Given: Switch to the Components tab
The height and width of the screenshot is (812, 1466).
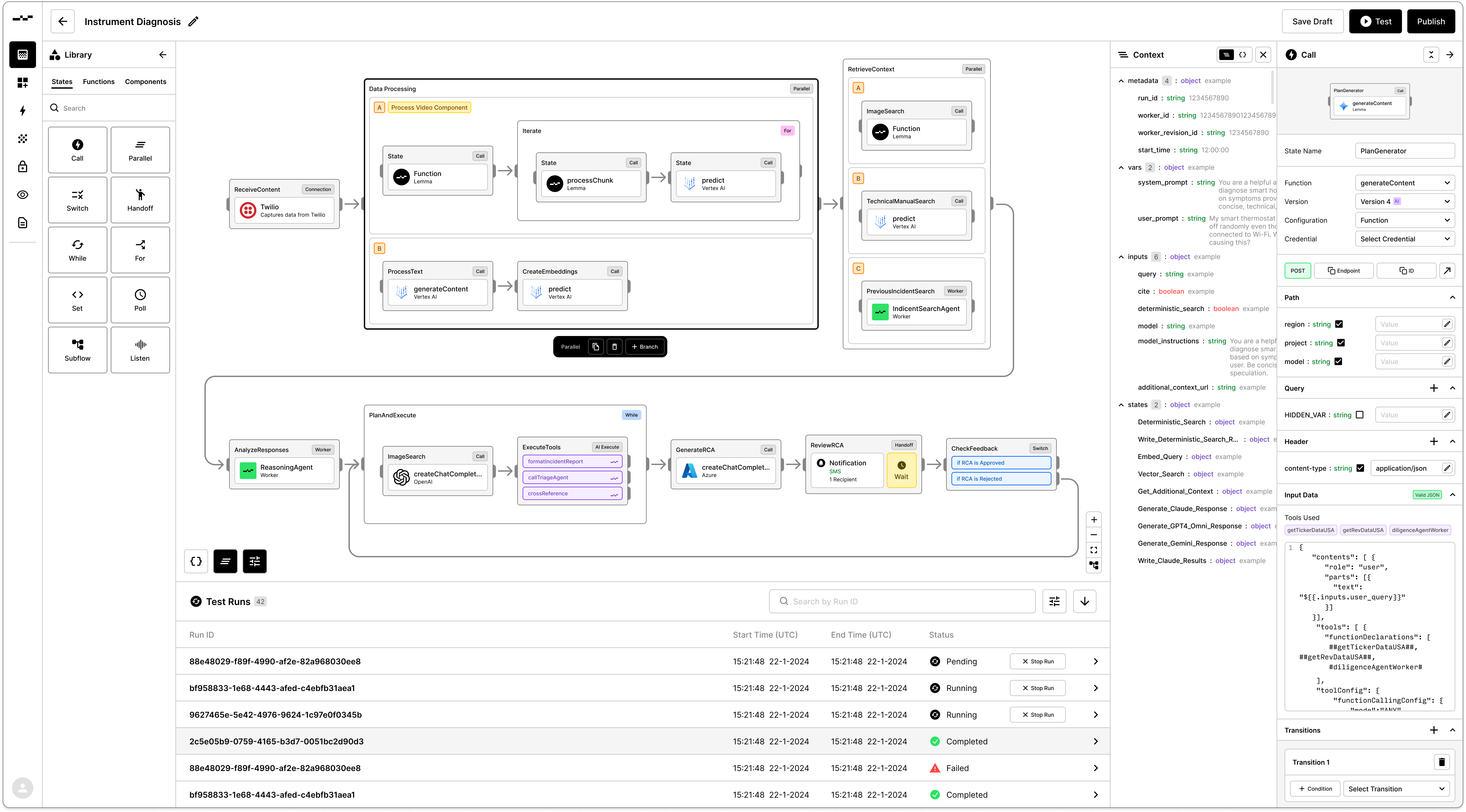Looking at the screenshot, I should [146, 82].
